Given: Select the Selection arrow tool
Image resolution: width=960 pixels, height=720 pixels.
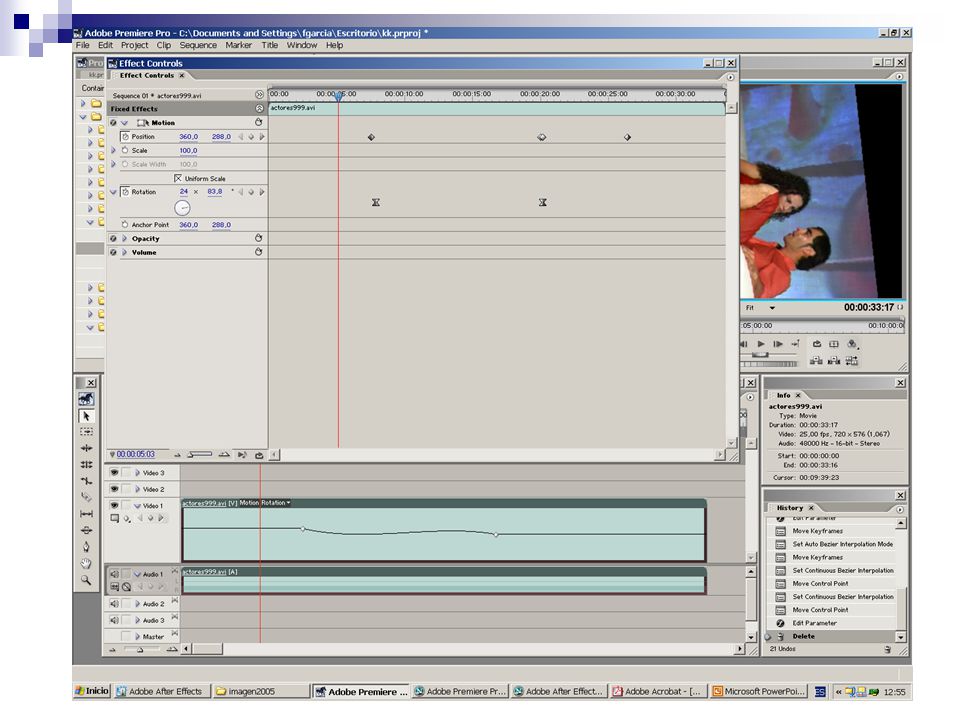Looking at the screenshot, I should point(86,416).
